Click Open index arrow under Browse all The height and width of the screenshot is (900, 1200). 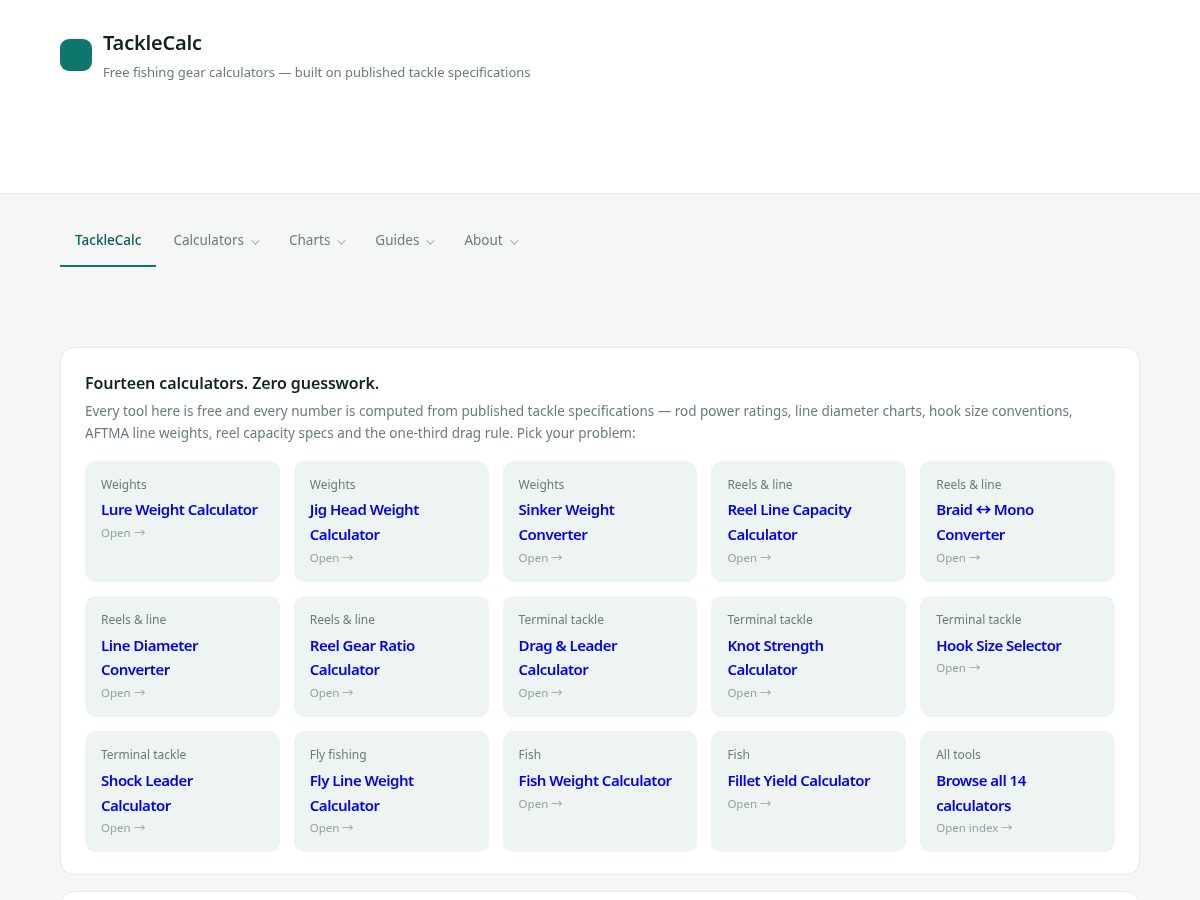tap(974, 828)
